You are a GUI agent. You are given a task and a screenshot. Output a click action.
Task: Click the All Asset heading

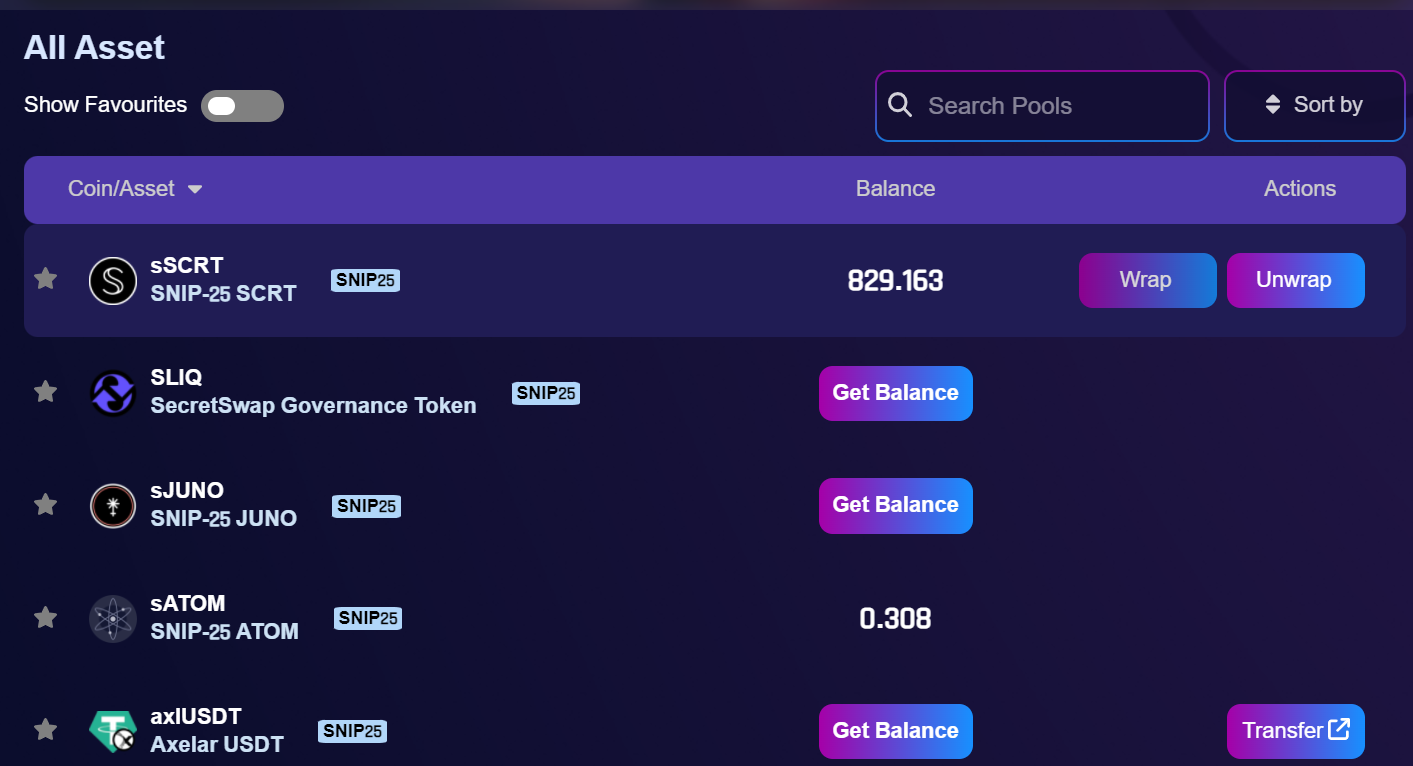94,47
